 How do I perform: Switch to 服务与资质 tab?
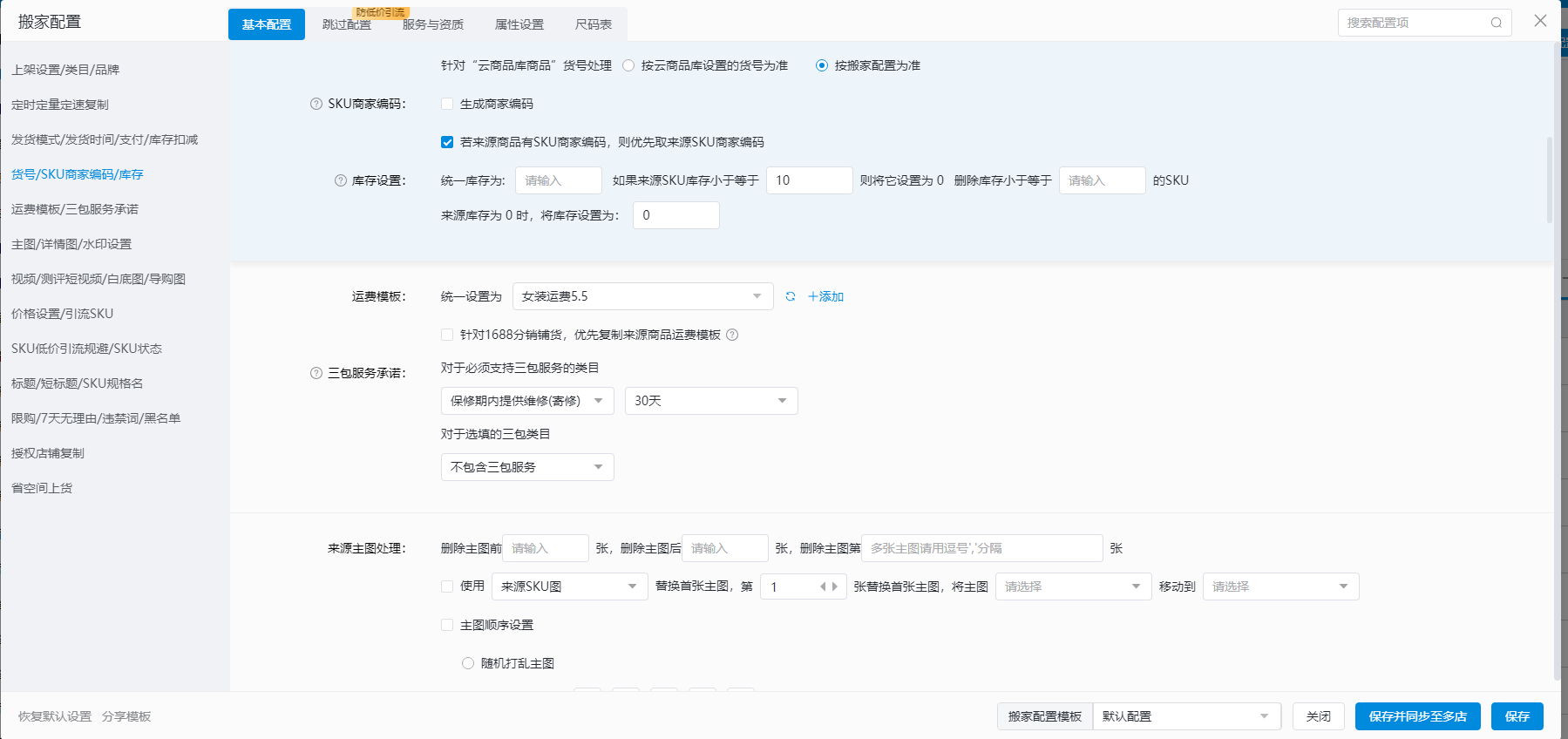pyautogui.click(x=432, y=24)
